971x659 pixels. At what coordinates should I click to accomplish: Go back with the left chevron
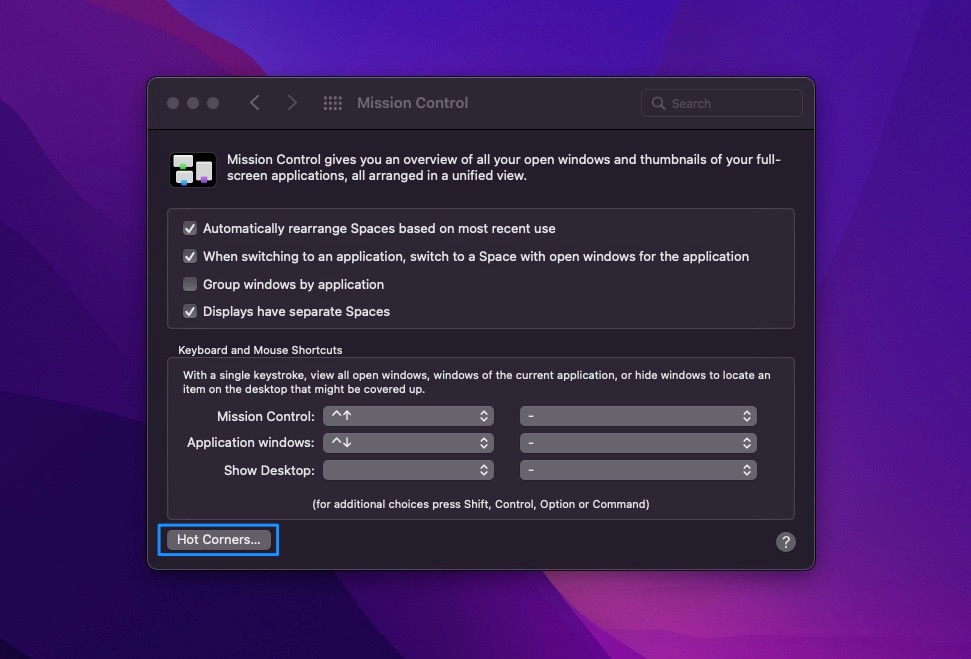pos(255,103)
